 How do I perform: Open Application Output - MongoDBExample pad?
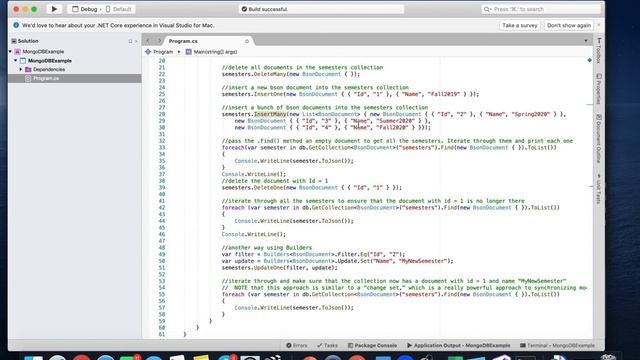coord(458,345)
